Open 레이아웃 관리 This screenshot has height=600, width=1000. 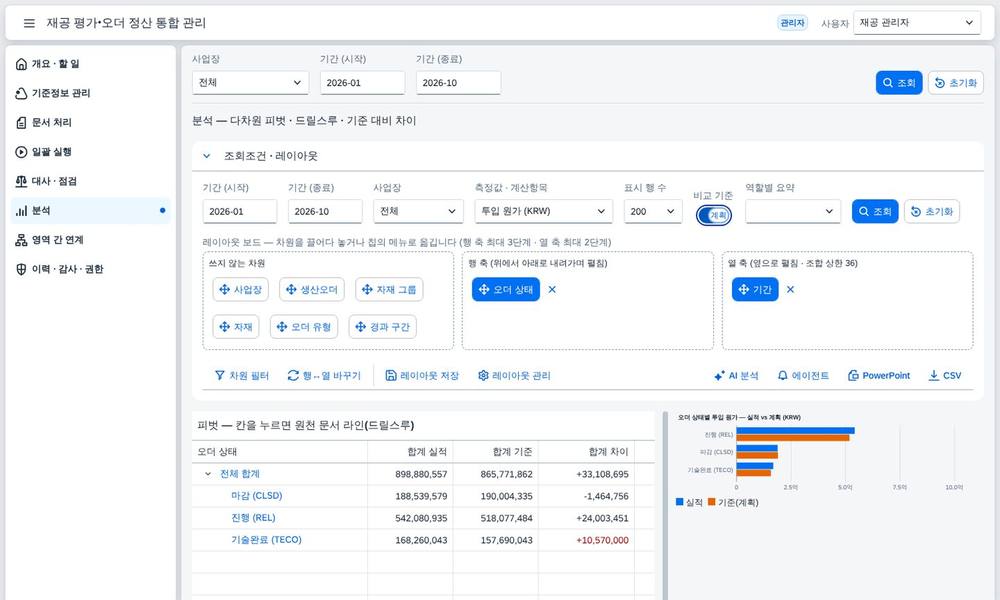tap(514, 376)
